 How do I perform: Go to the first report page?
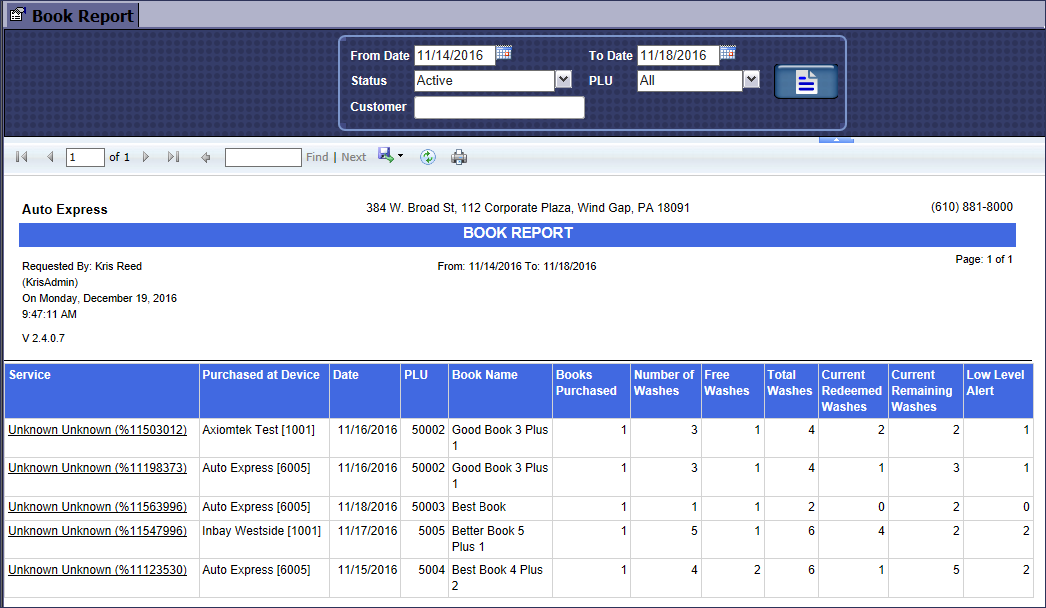(x=22, y=157)
